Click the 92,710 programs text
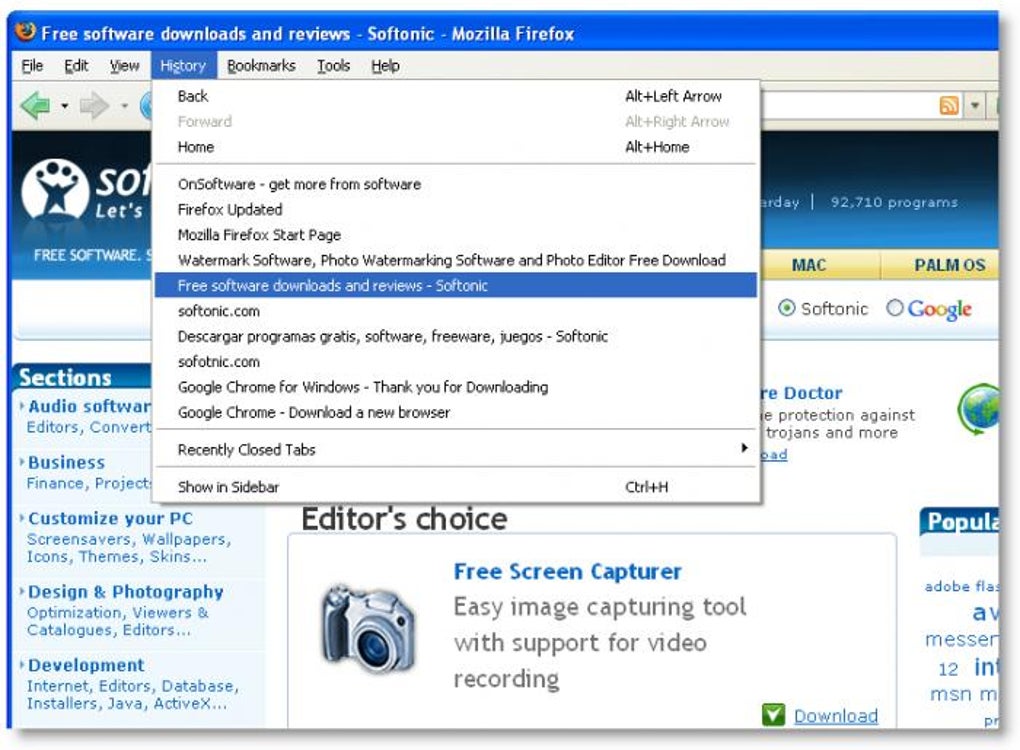 [x=894, y=202]
